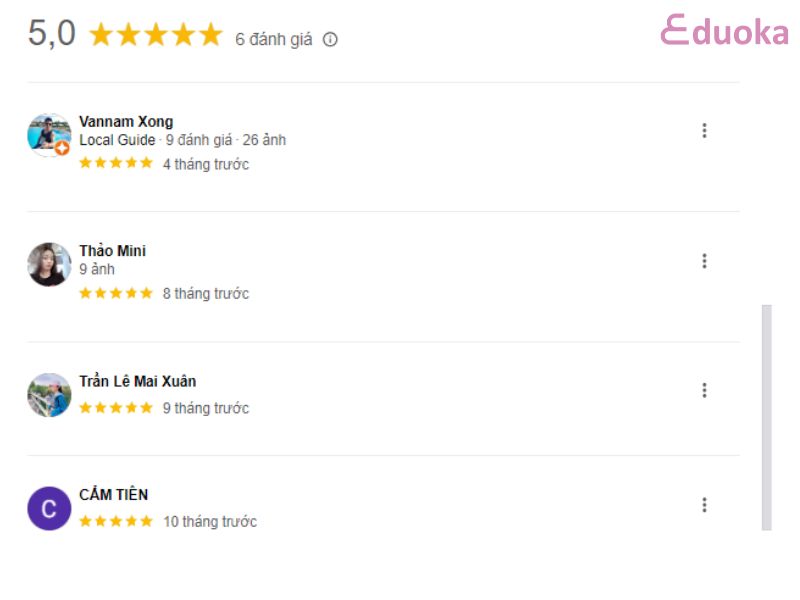Click the 6 đánh giá review count

point(273,39)
